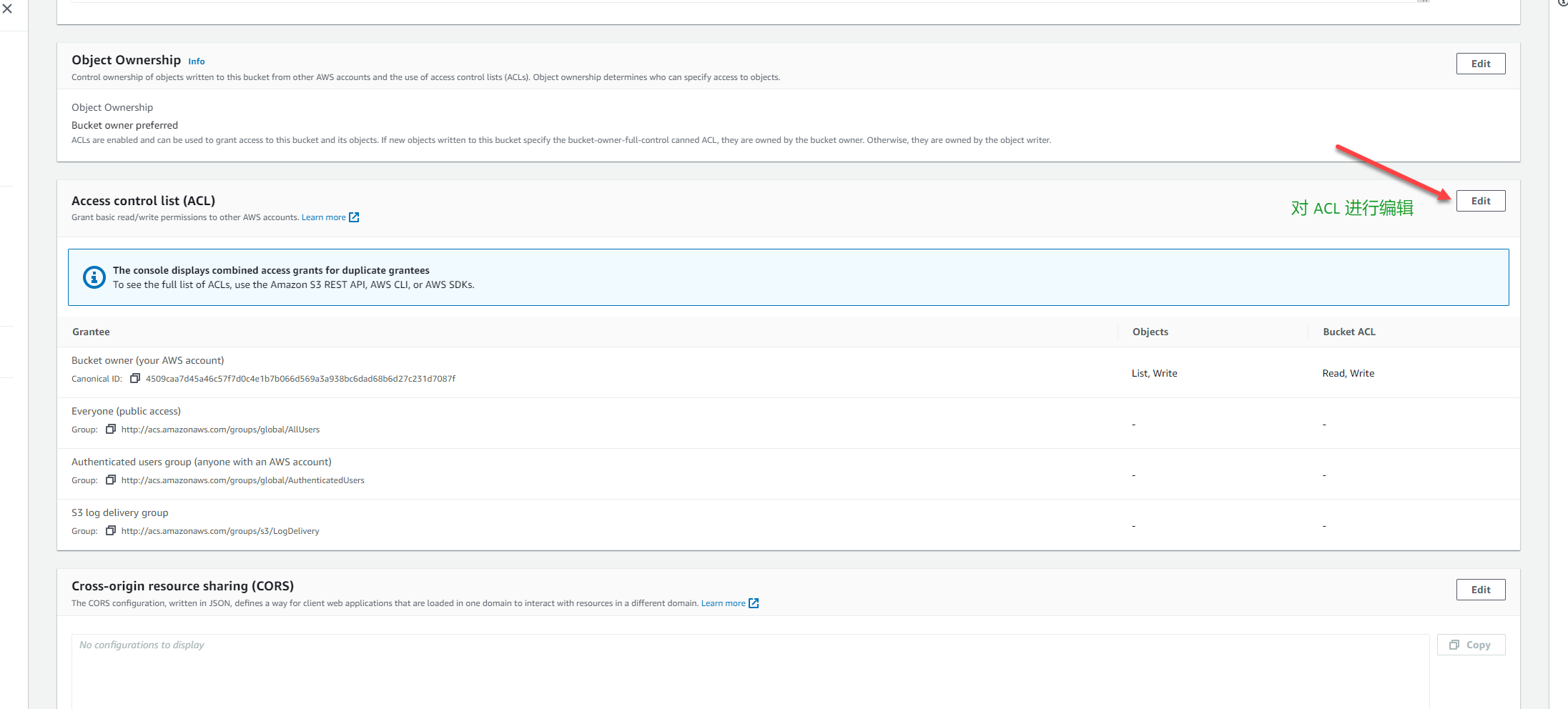This screenshot has width=1568, height=709.
Task: Close the side panel with the X icon
Action: click(x=7, y=9)
